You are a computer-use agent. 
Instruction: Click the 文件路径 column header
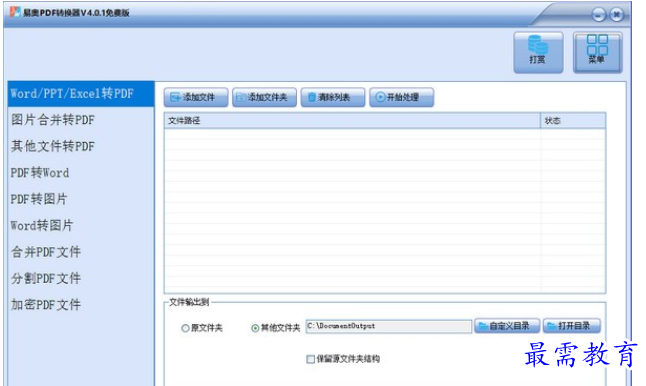tap(352, 121)
